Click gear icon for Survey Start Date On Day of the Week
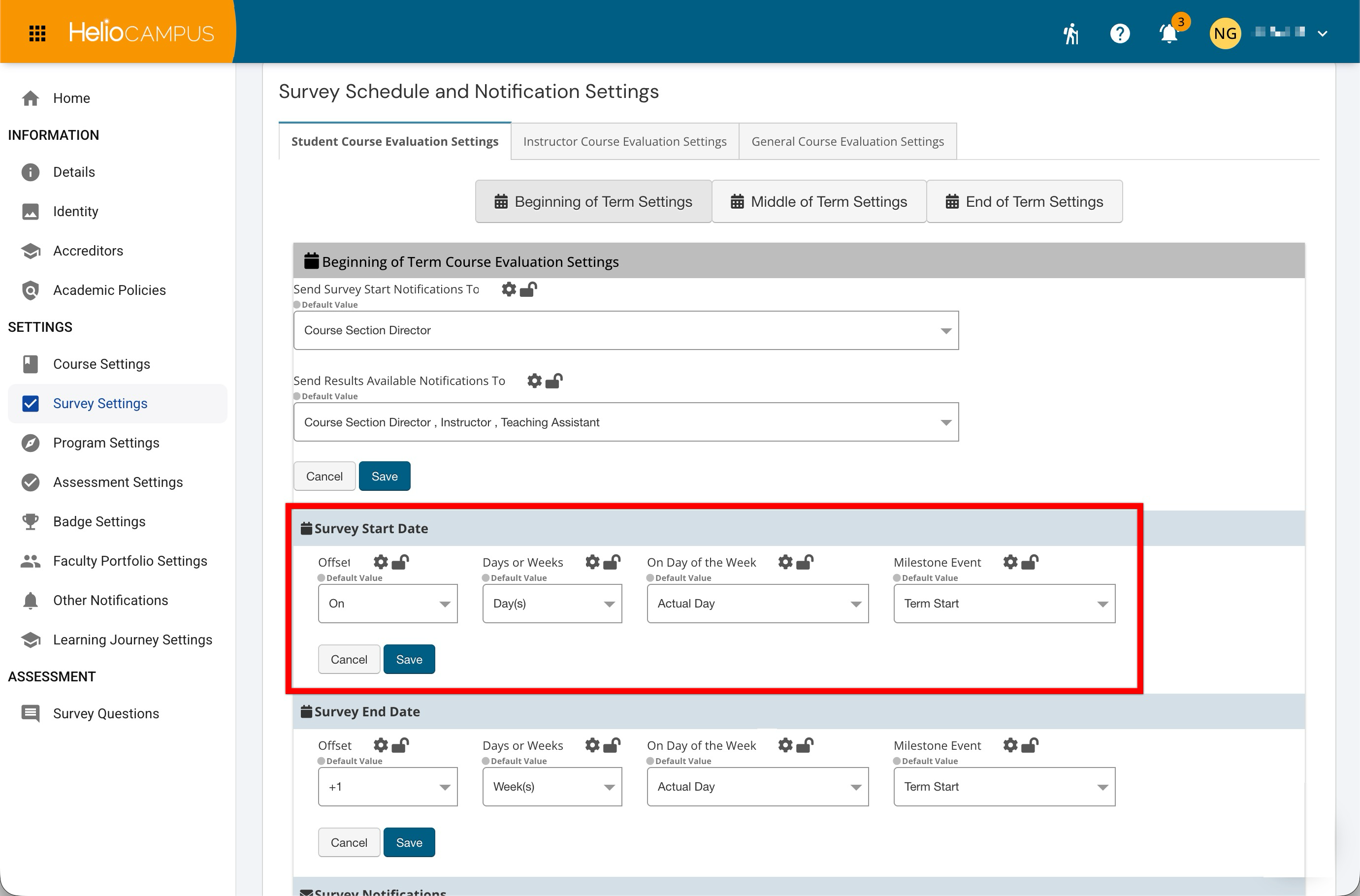 click(x=786, y=562)
